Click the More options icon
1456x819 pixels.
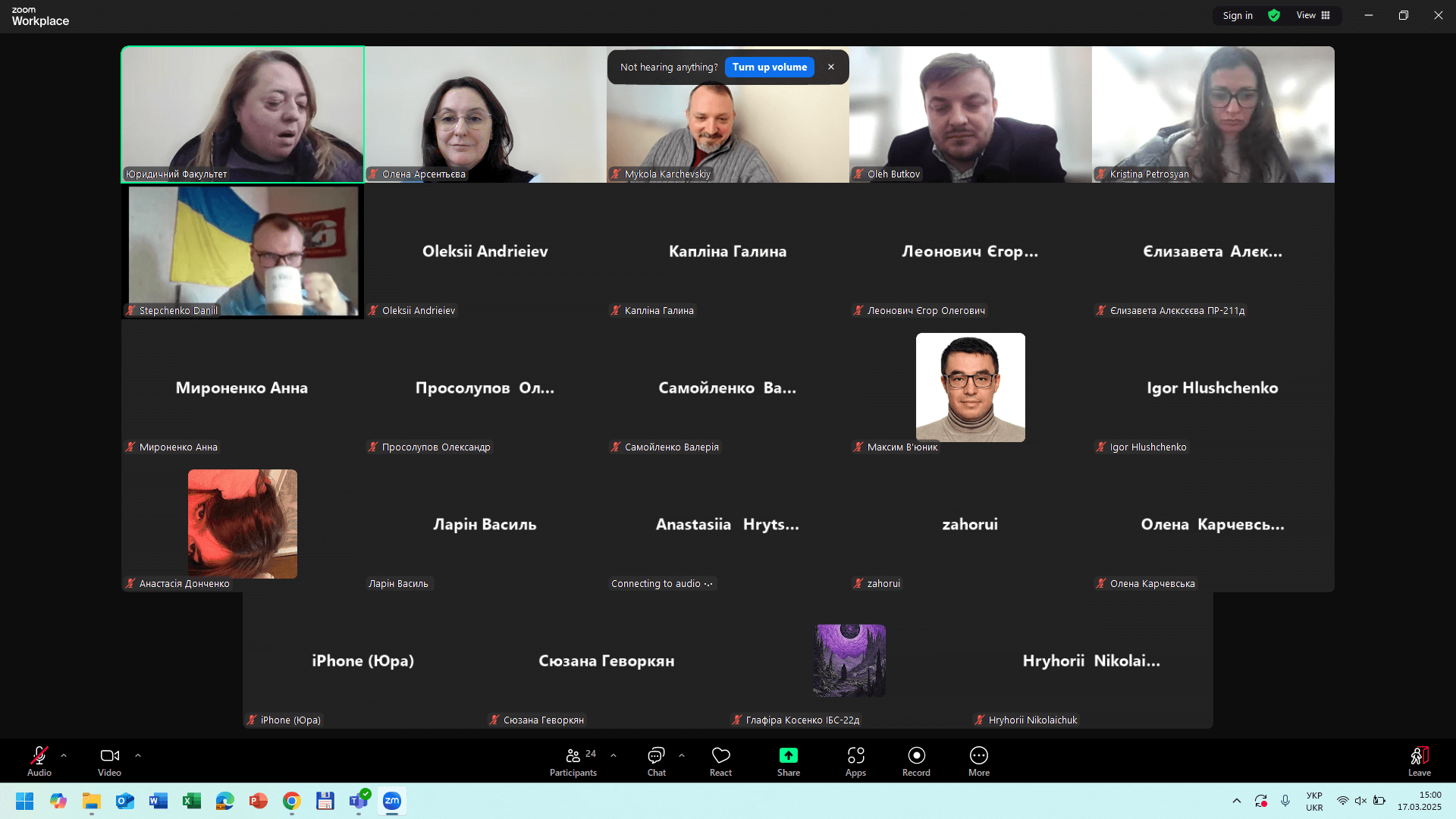tap(978, 755)
